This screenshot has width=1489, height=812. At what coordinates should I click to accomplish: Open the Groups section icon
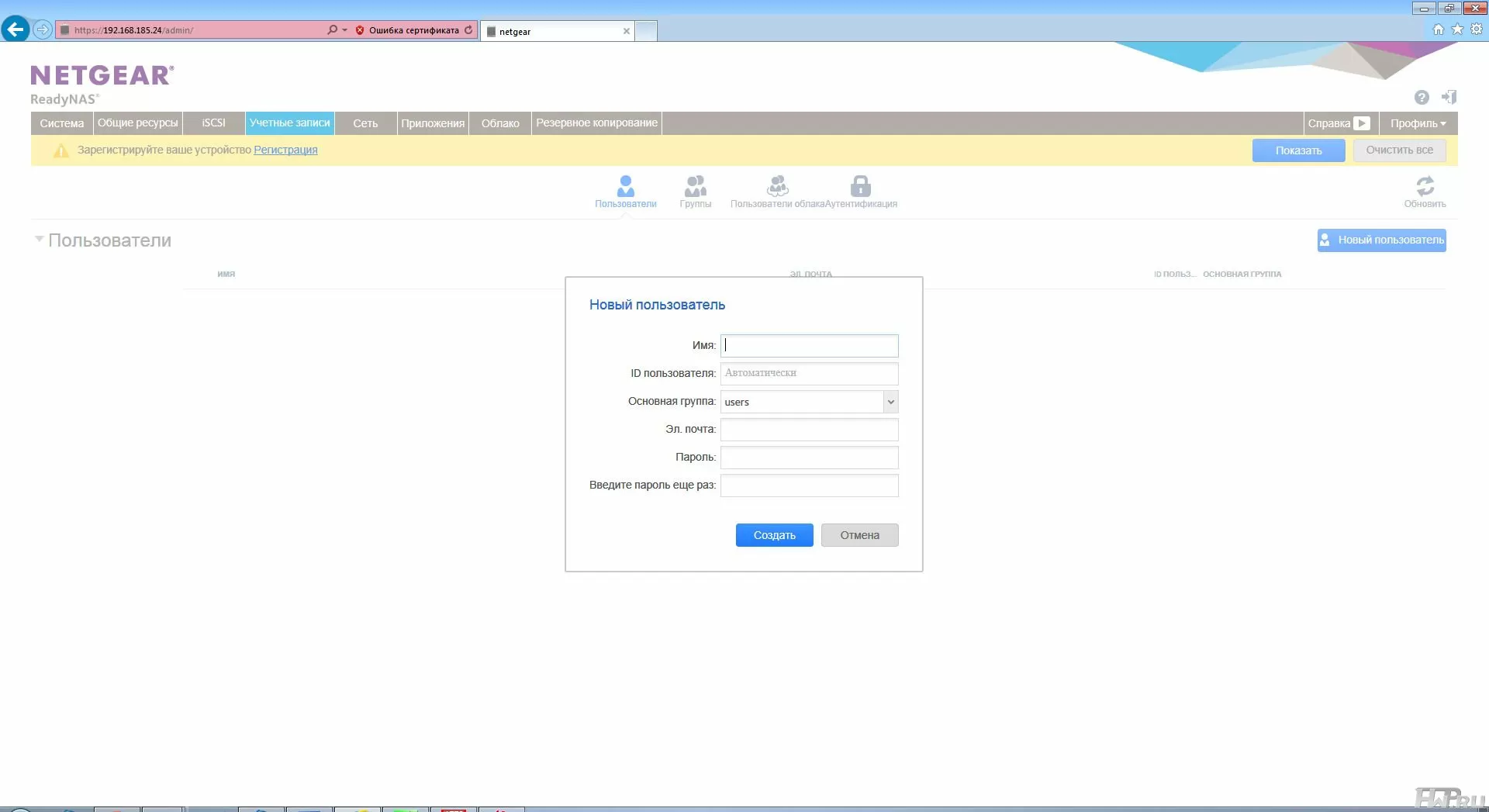tap(695, 187)
